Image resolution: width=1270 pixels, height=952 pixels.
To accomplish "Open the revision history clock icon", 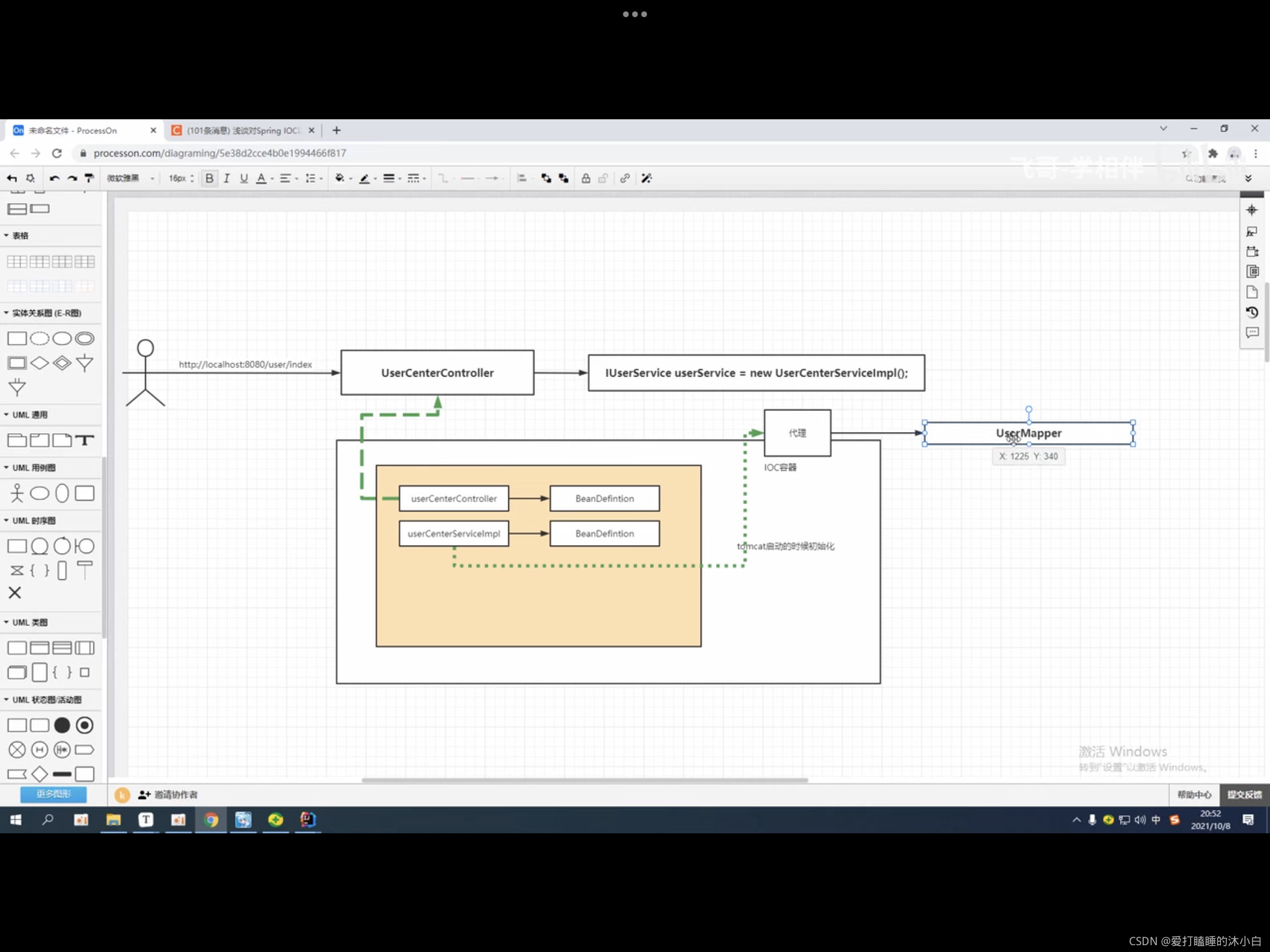I will coord(1252,312).
